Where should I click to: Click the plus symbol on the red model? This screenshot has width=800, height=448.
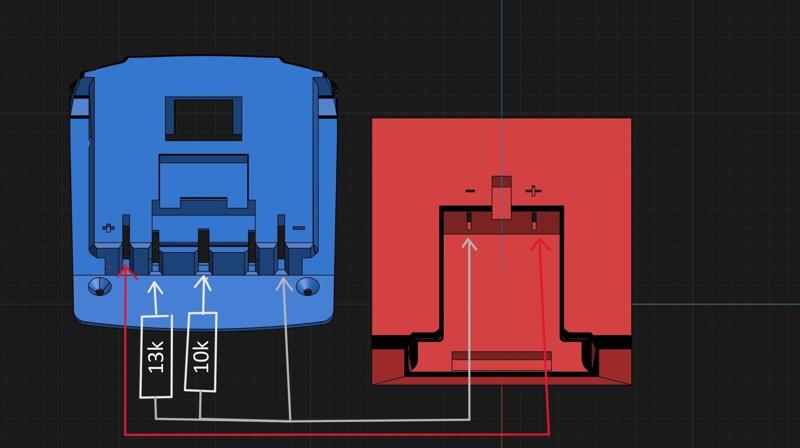533,191
